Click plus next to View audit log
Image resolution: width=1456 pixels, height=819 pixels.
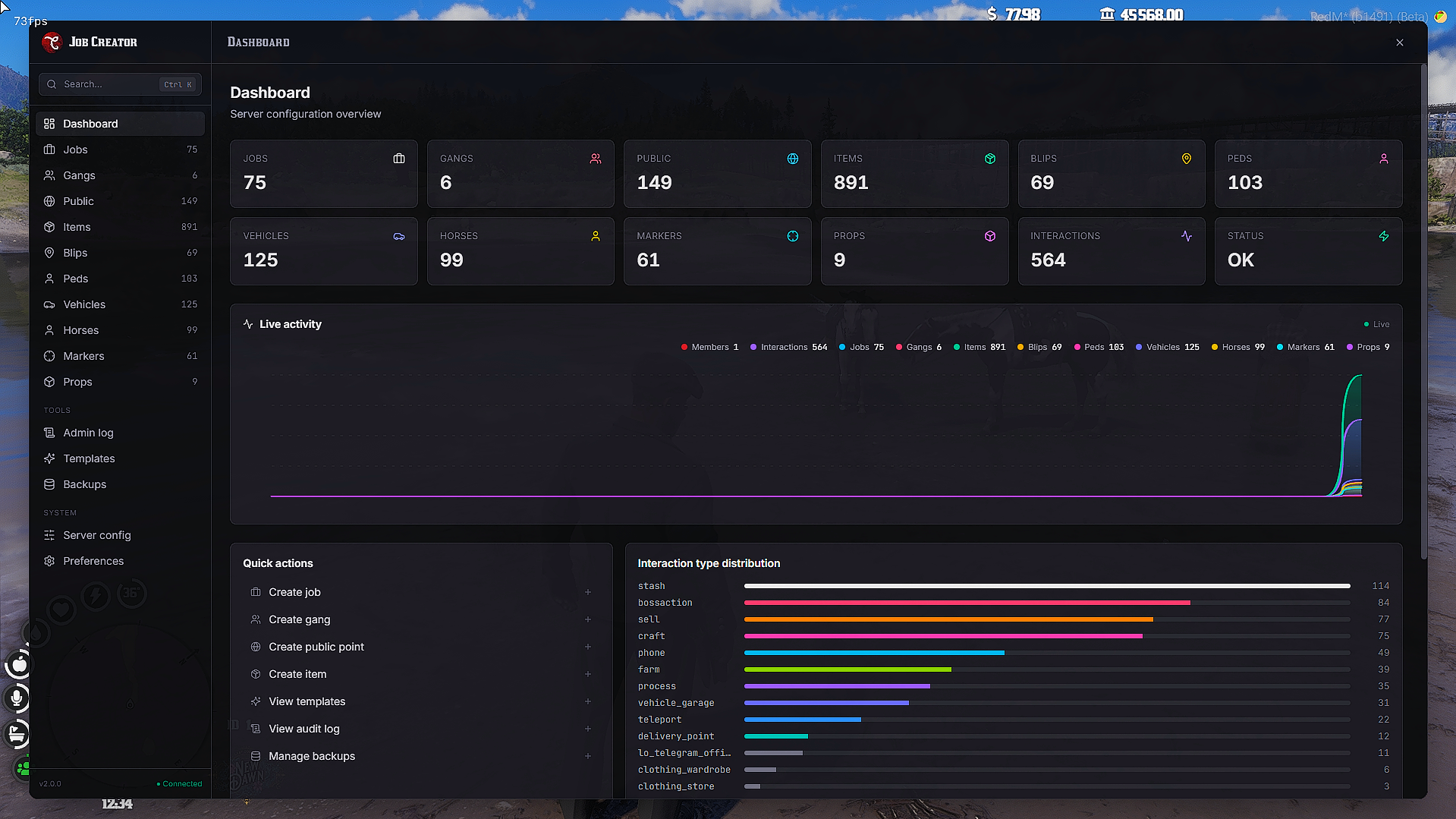click(x=588, y=729)
